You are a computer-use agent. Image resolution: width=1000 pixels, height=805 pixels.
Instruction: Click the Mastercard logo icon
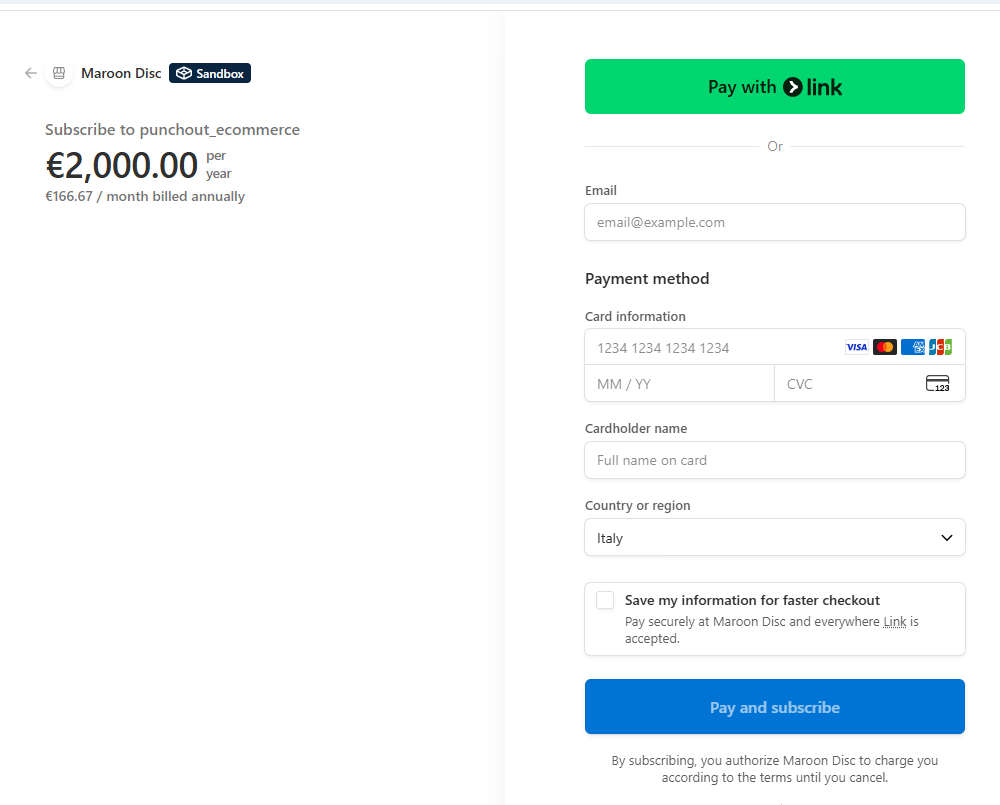pyautogui.click(x=884, y=347)
